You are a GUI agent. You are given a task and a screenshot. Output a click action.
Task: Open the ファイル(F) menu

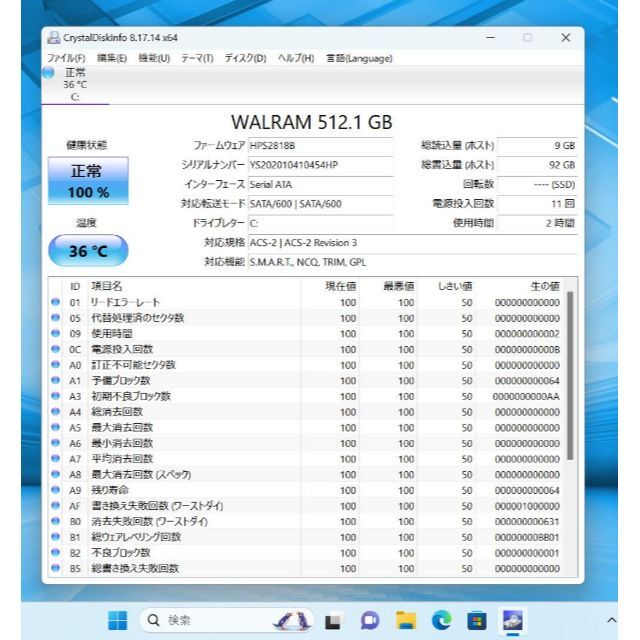pos(66,58)
